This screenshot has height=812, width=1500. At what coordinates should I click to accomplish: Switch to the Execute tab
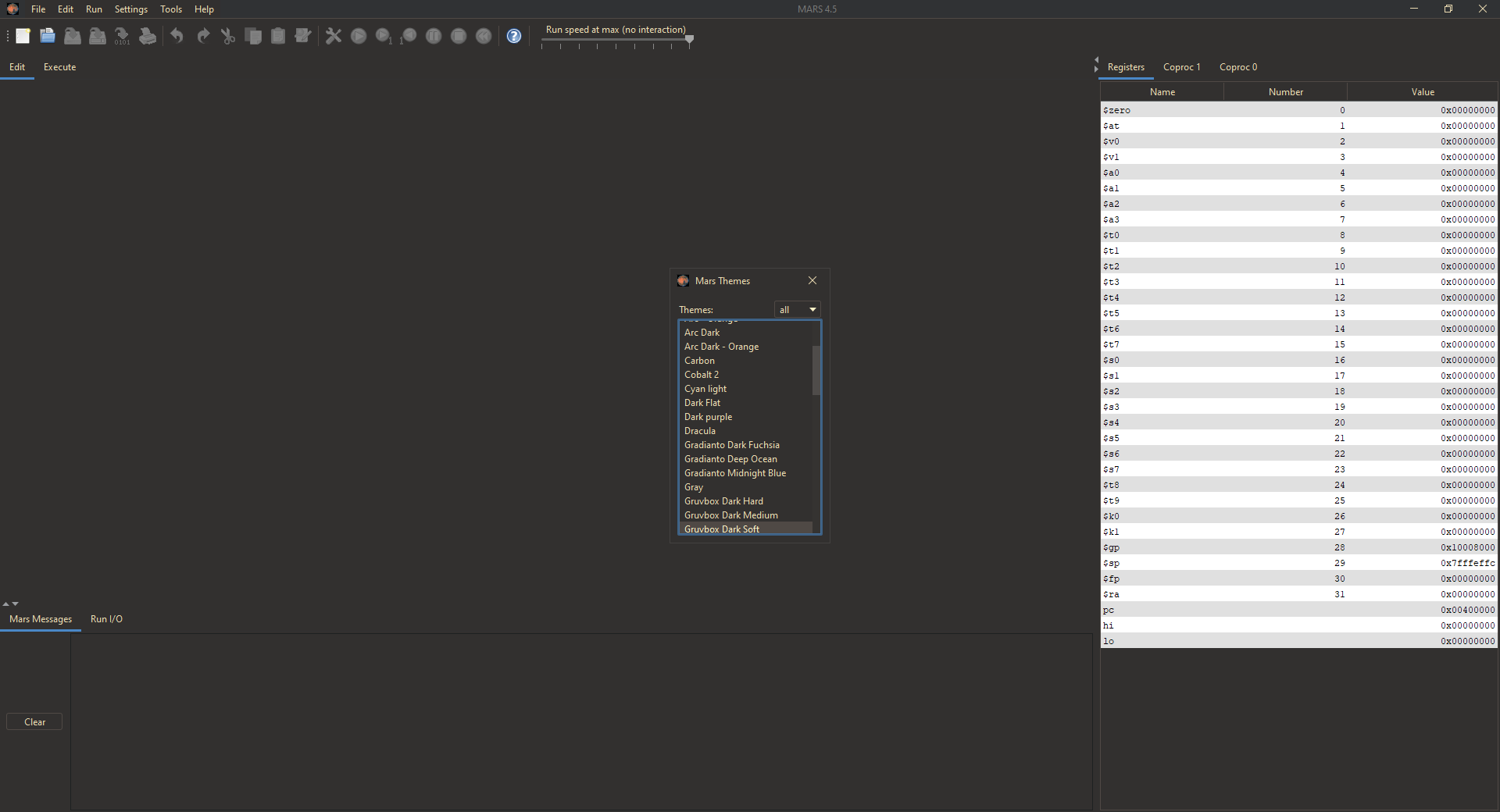coord(60,67)
